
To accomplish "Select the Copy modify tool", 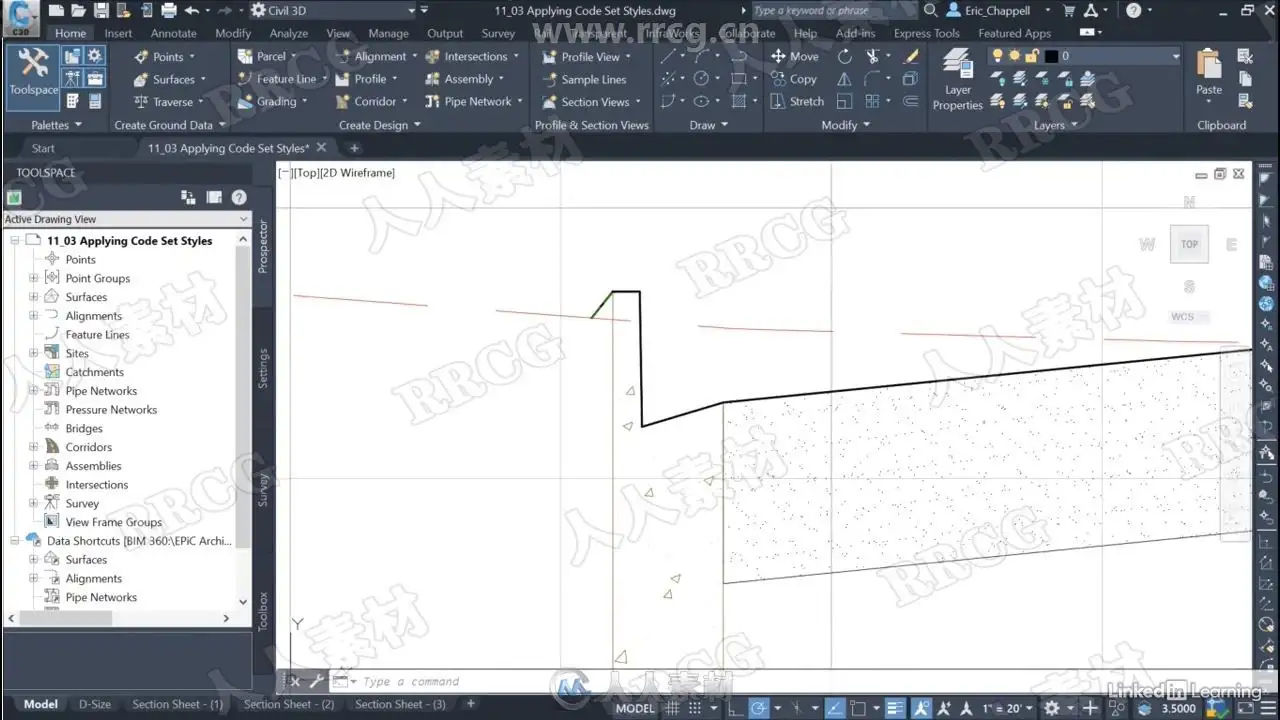I will (x=794, y=79).
